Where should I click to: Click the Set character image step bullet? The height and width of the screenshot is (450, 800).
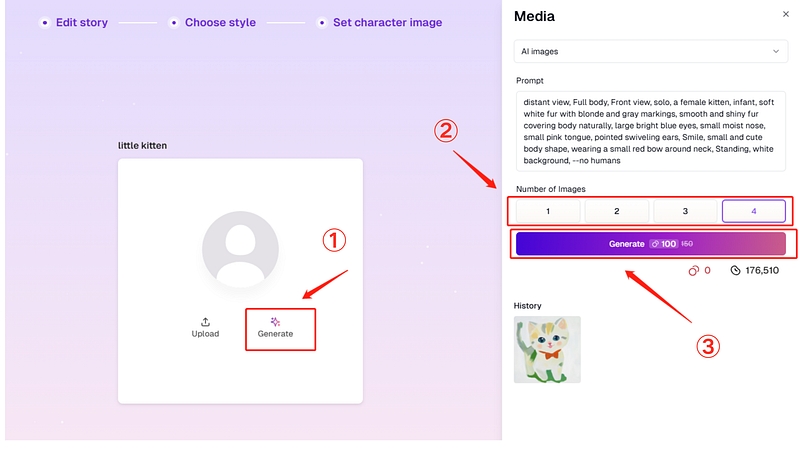pyautogui.click(x=322, y=22)
